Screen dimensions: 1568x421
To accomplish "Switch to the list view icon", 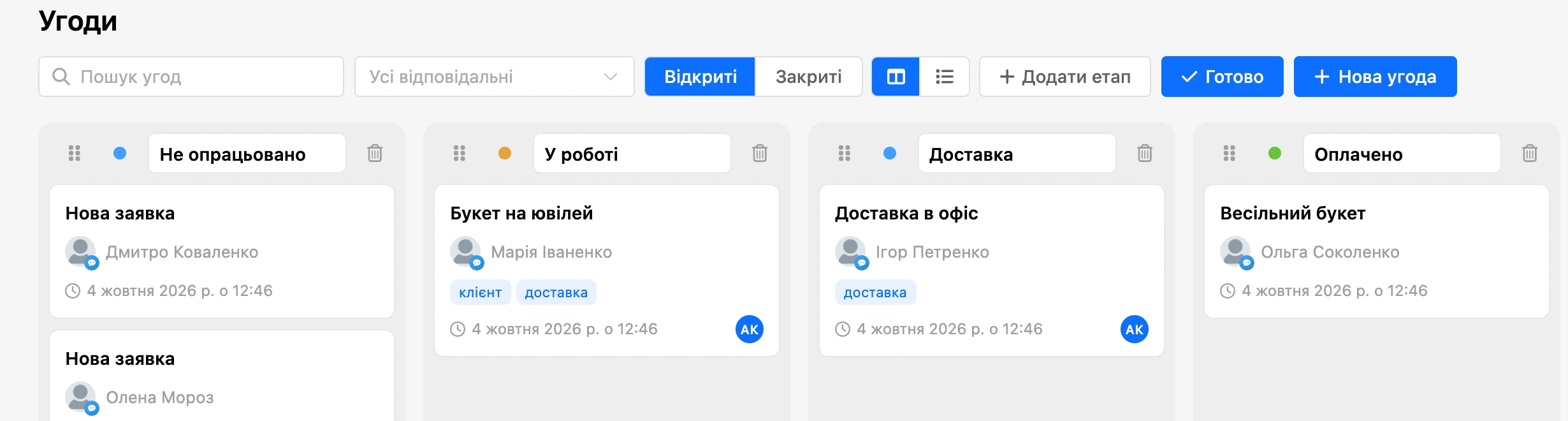I will (x=944, y=77).
